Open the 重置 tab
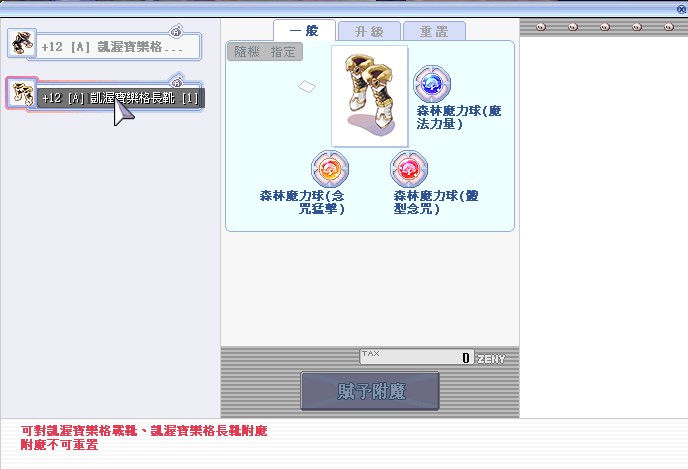The width and height of the screenshot is (688, 469). 434,31
